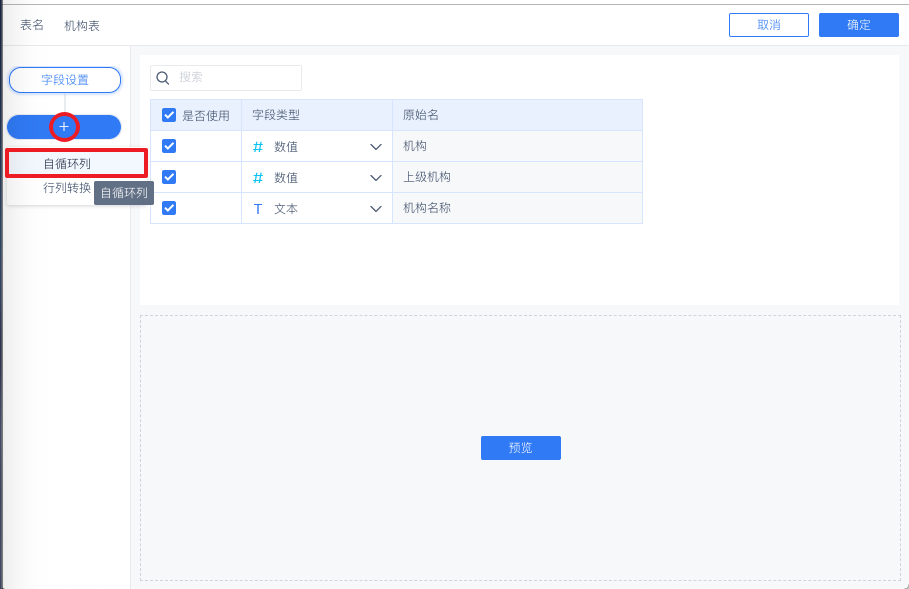
Task: Toggle the 是否使用 select-all checkbox
Action: coord(169,115)
